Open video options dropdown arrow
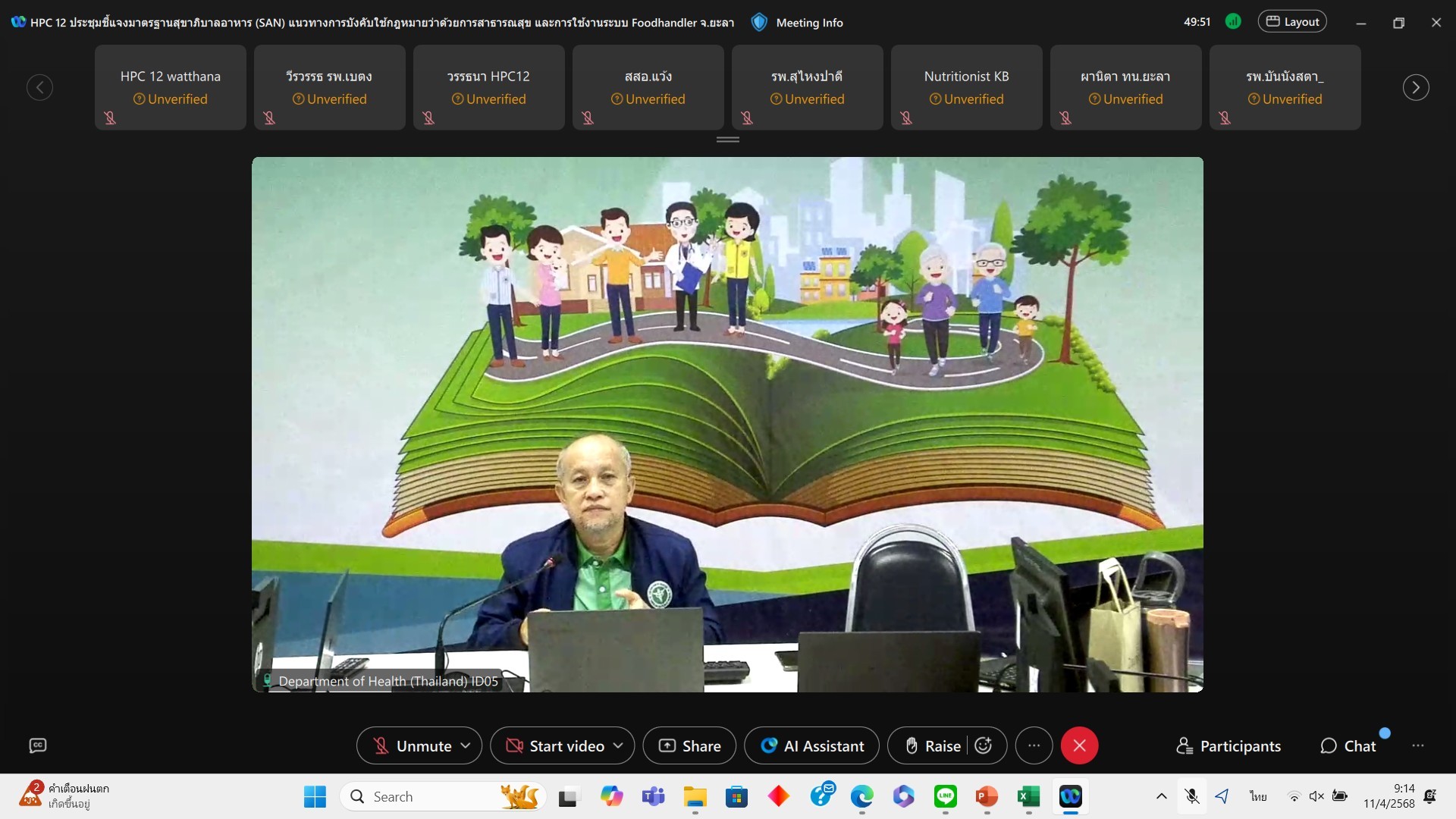The image size is (1456, 819). pos(618,746)
